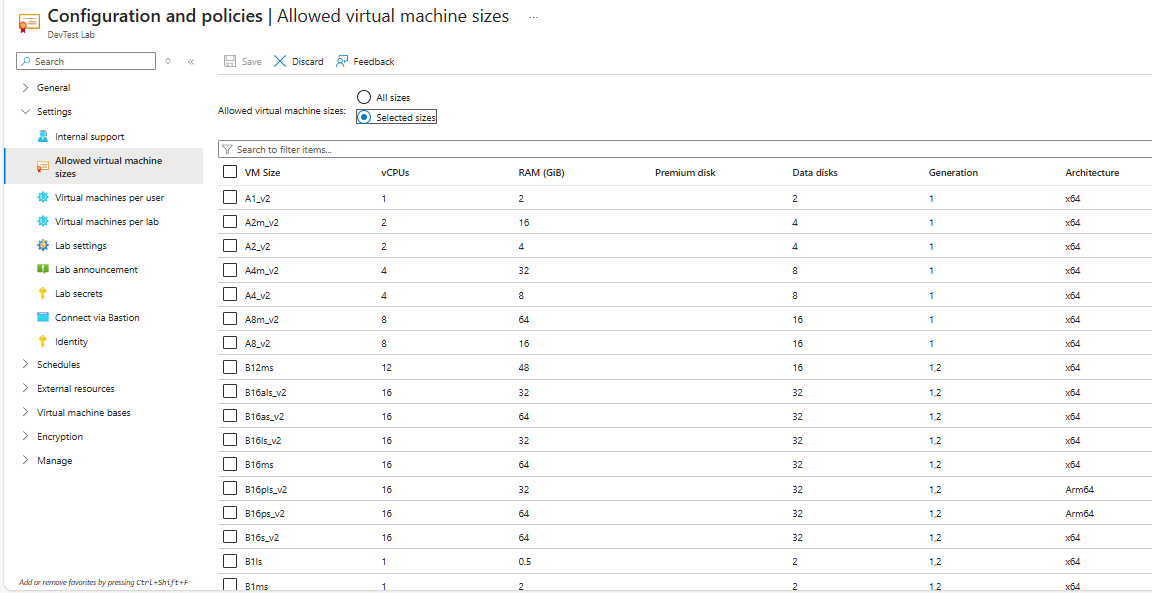
Task: Click the Feedback person icon
Action: (342, 62)
